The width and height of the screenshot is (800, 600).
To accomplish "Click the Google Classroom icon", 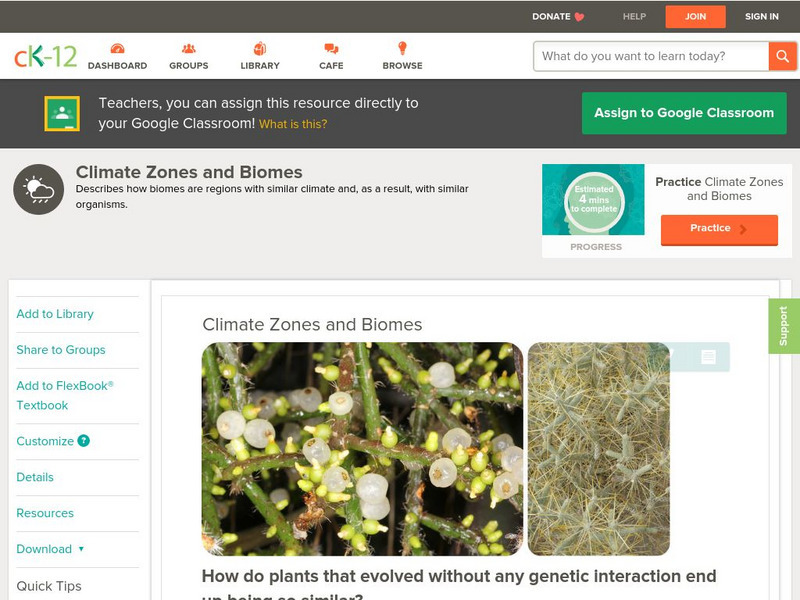I will [62, 114].
